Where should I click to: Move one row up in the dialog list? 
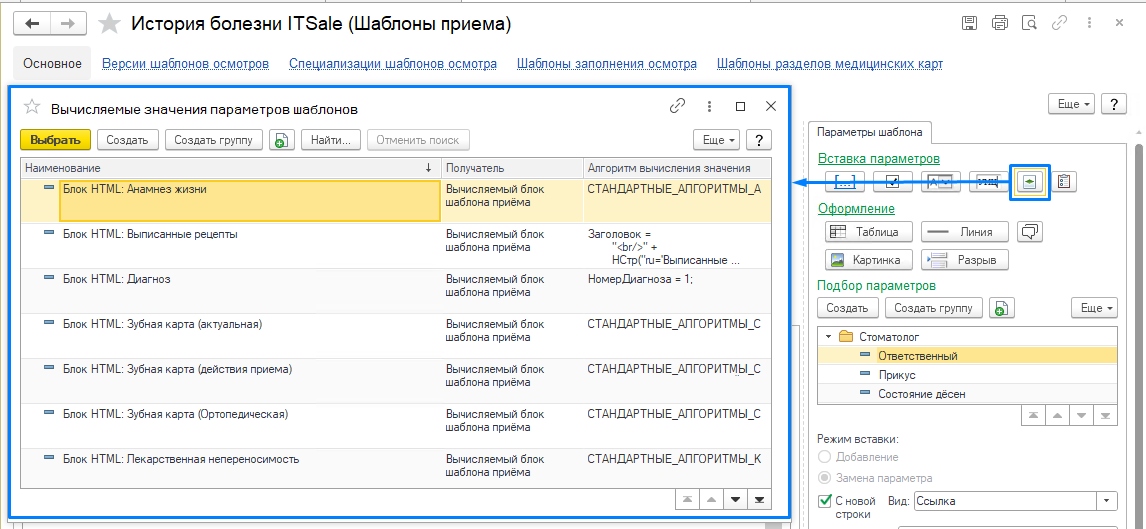[x=711, y=499]
